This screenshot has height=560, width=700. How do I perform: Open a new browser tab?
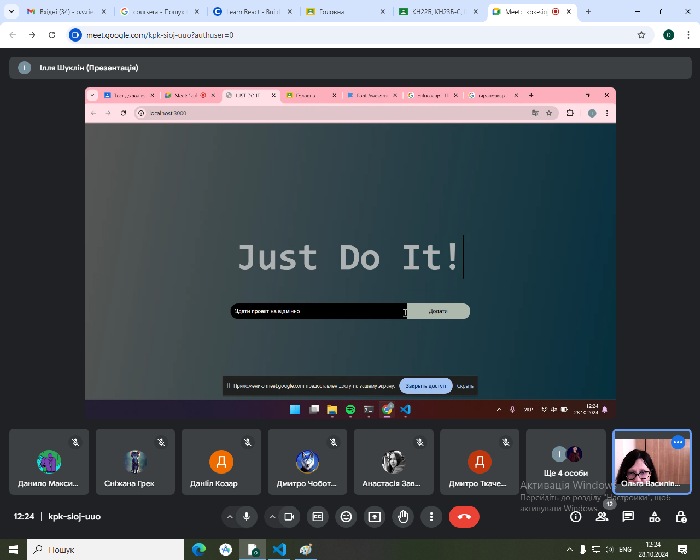[586, 11]
